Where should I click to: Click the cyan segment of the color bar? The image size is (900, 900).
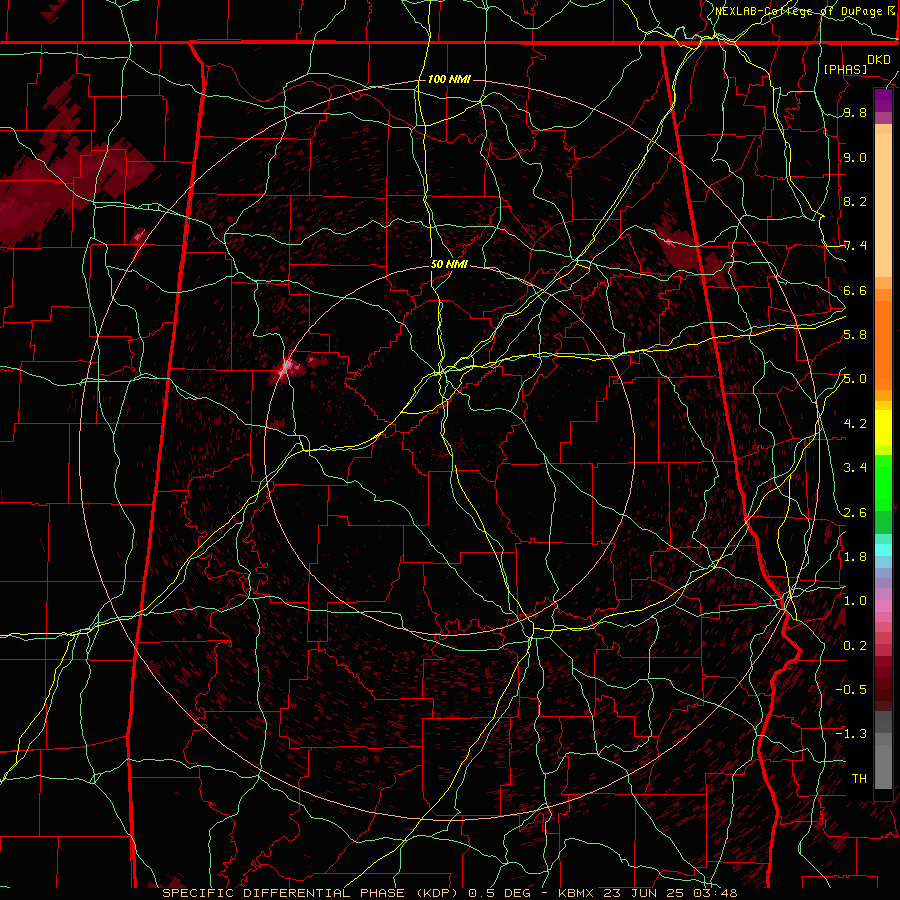[x=883, y=550]
